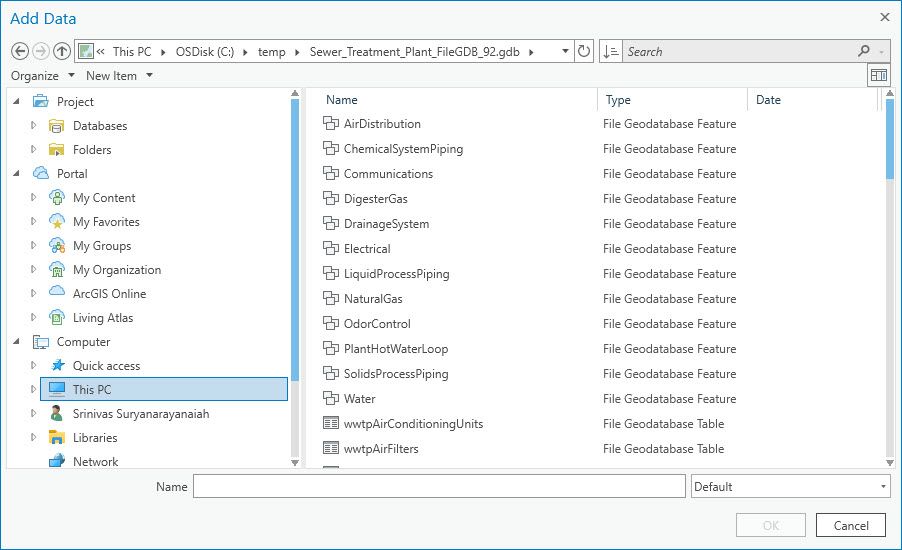Open the Organize menu

pos(43,75)
